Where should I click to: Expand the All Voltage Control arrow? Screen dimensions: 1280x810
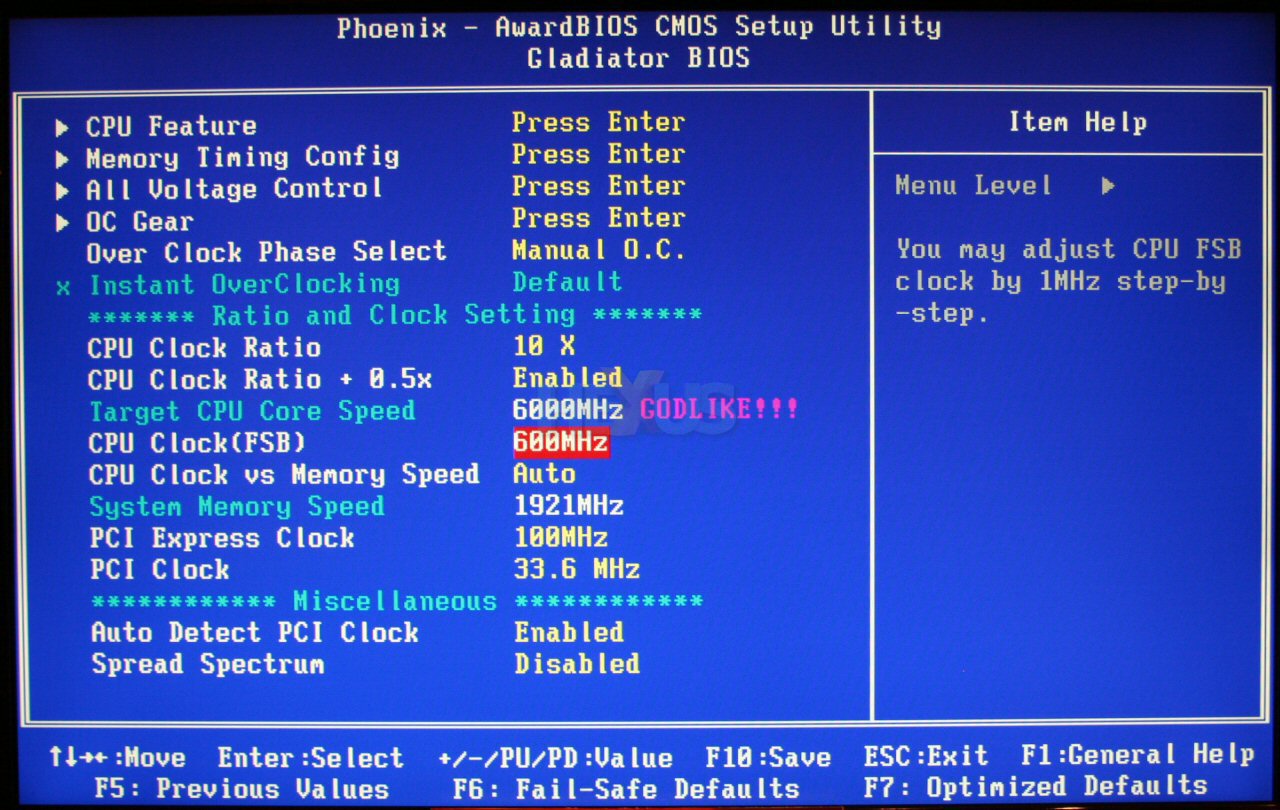point(63,191)
